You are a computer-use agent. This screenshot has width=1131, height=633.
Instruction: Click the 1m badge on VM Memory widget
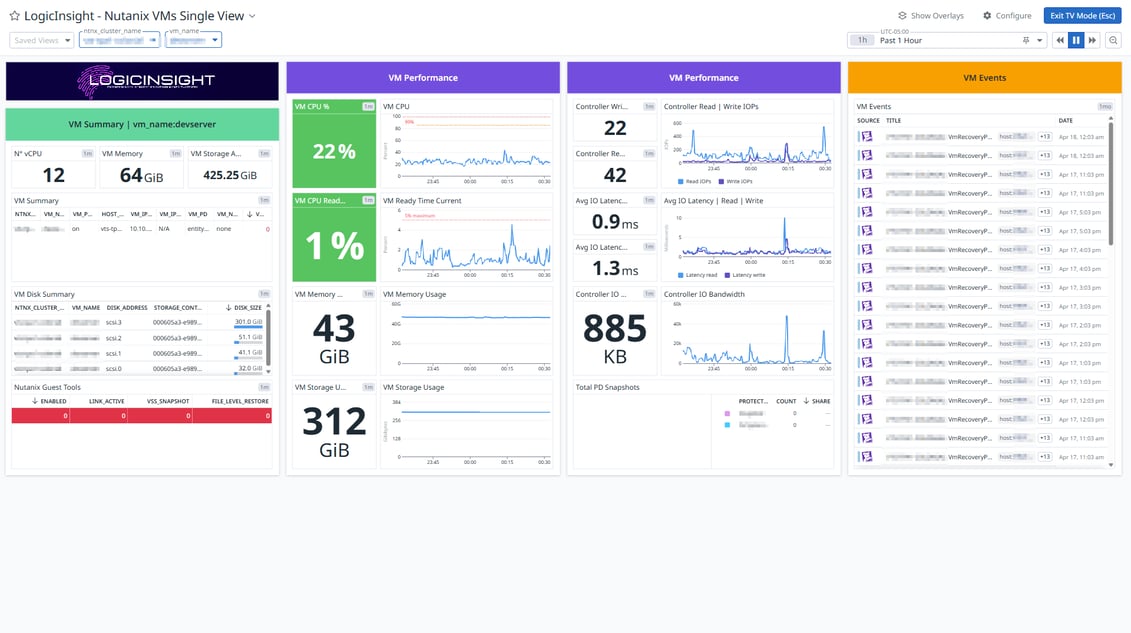point(175,154)
